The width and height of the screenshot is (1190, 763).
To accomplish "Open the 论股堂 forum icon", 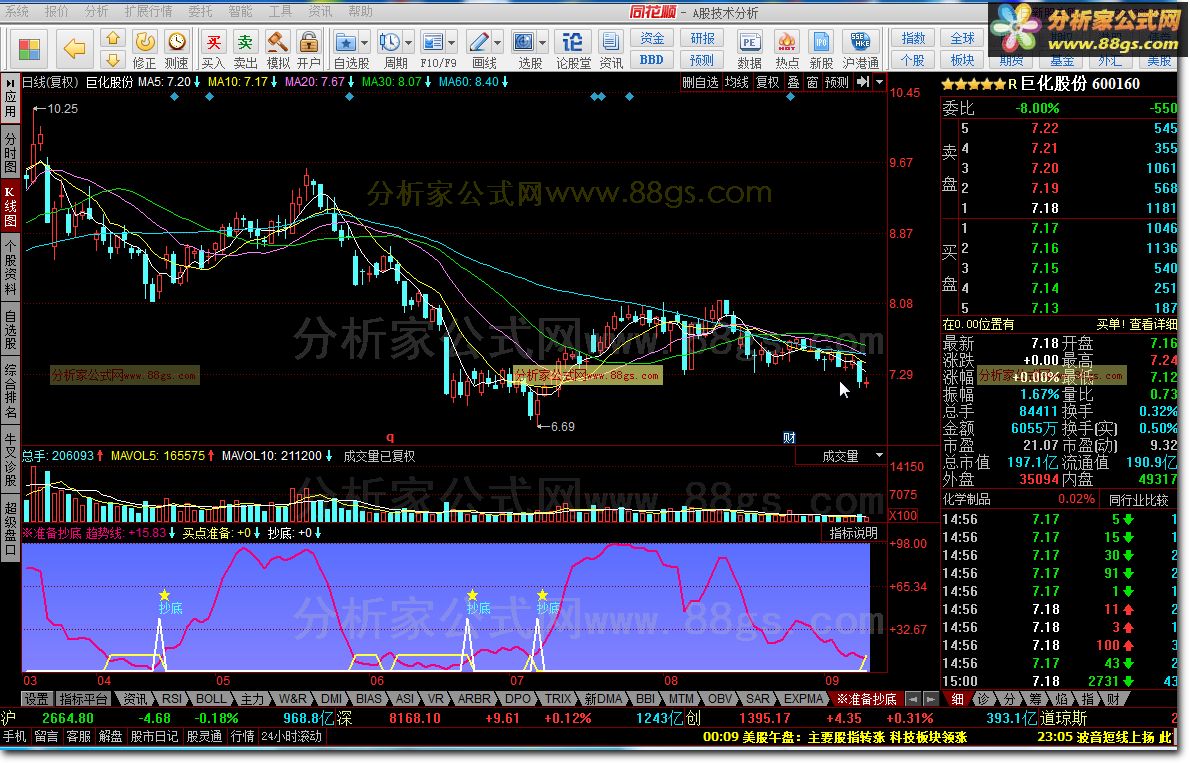I will [x=573, y=50].
